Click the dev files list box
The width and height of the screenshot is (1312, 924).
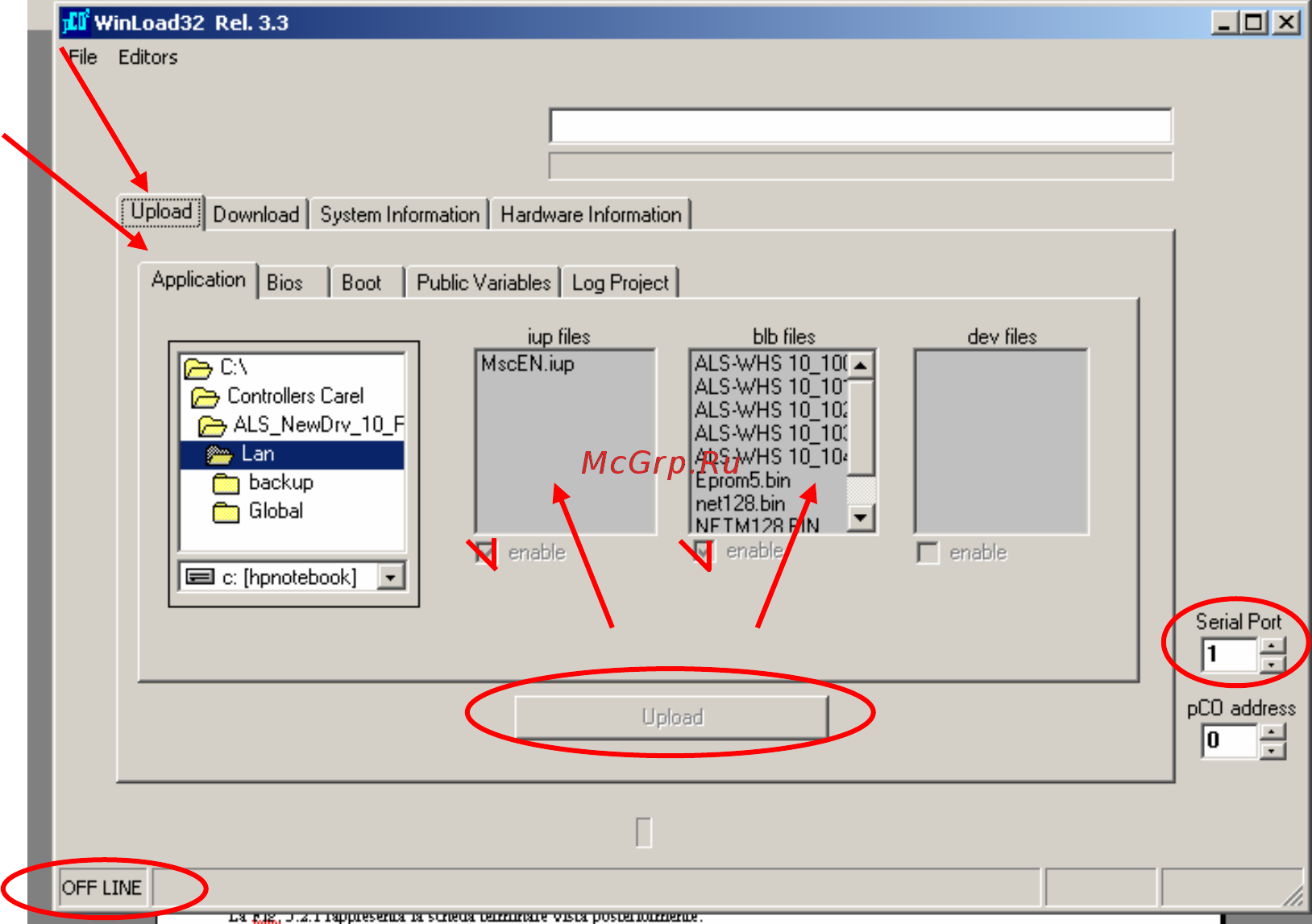(1001, 441)
